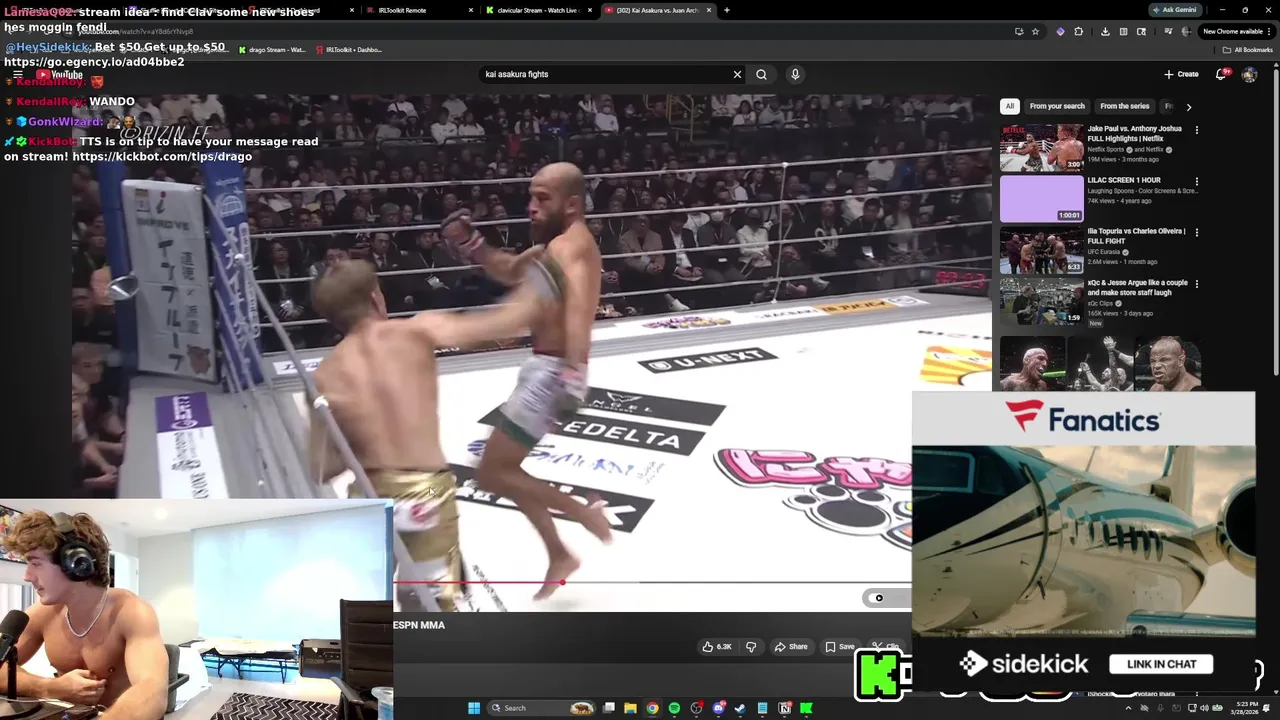
Task: Dislike the video with thumbs-down icon
Action: (751, 647)
